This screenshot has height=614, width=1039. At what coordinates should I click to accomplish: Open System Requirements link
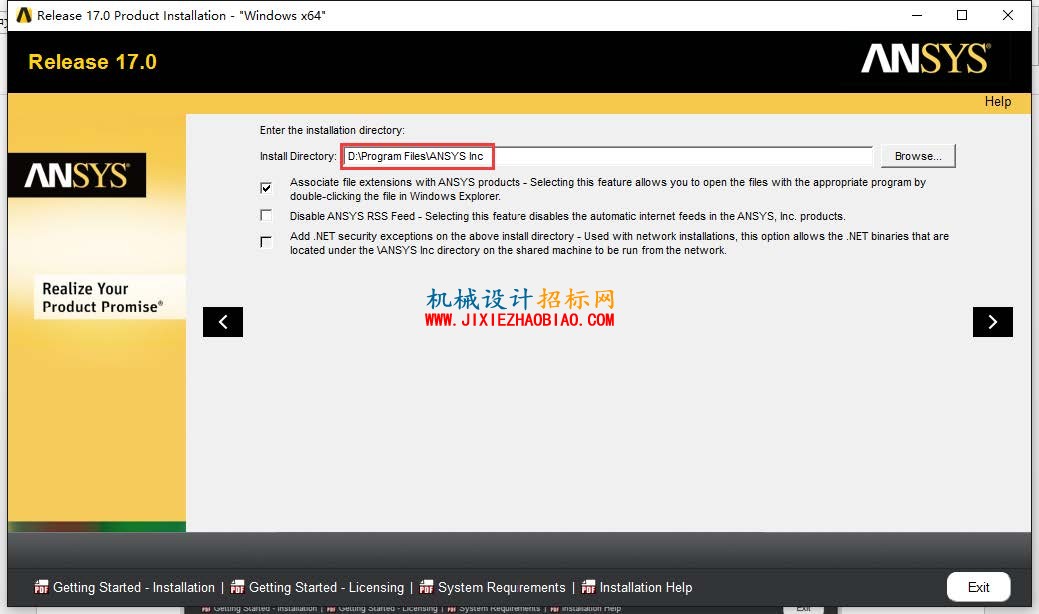point(502,588)
